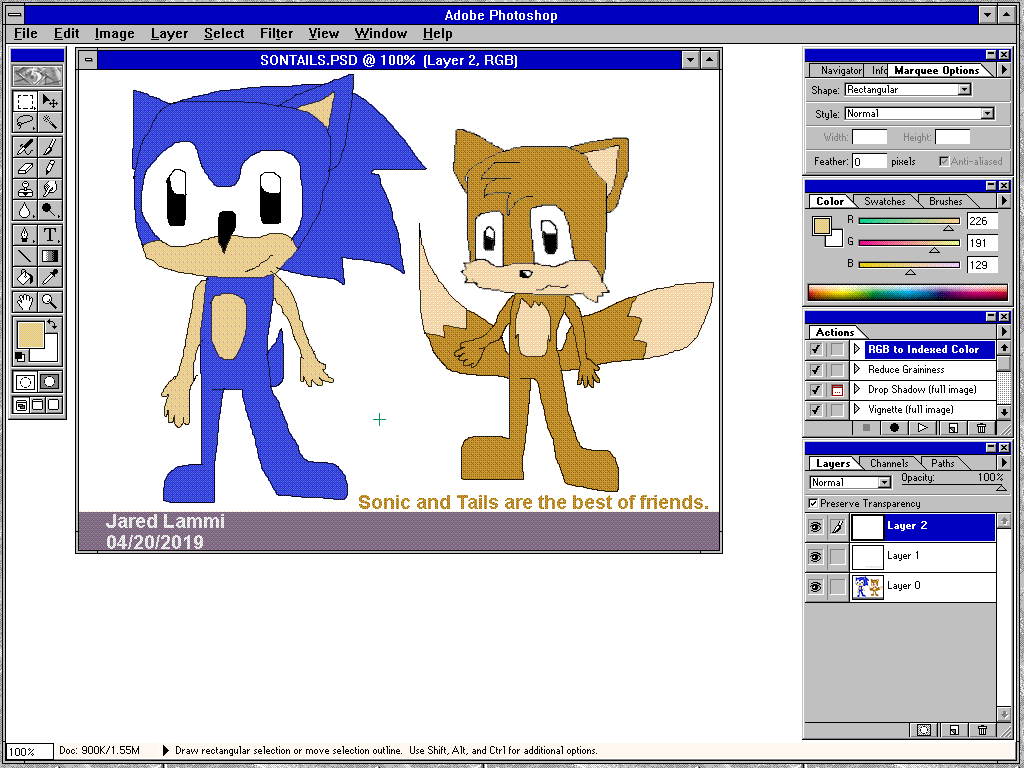Select the Lasso tool

coord(25,122)
